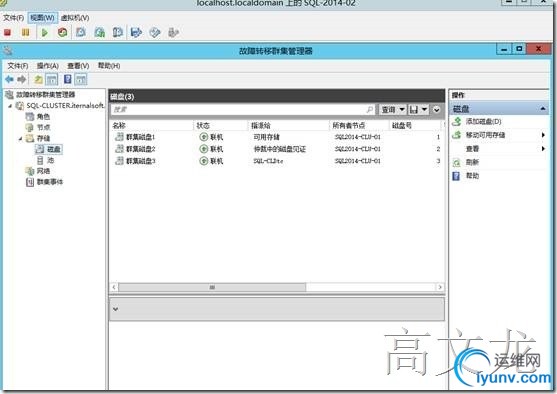Click 移动可用存储 in the actions pane
557x394 pixels.
pos(485,135)
